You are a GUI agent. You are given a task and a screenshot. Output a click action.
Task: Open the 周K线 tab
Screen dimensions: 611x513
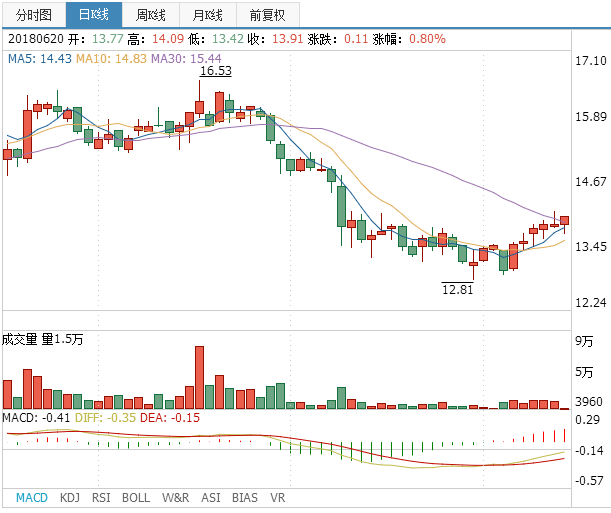[x=150, y=15]
